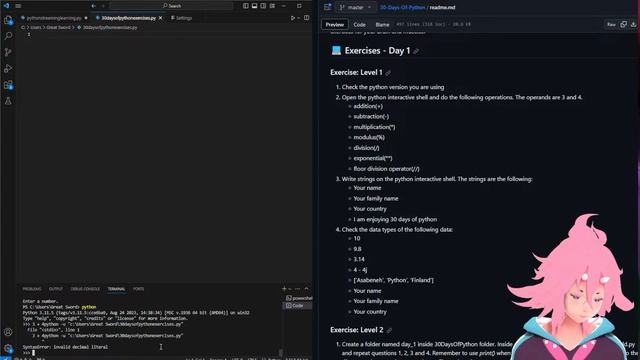The image size is (640, 360).
Task: Click the Exercise: Level 1 anchor link icon
Action: pyautogui.click(x=388, y=73)
